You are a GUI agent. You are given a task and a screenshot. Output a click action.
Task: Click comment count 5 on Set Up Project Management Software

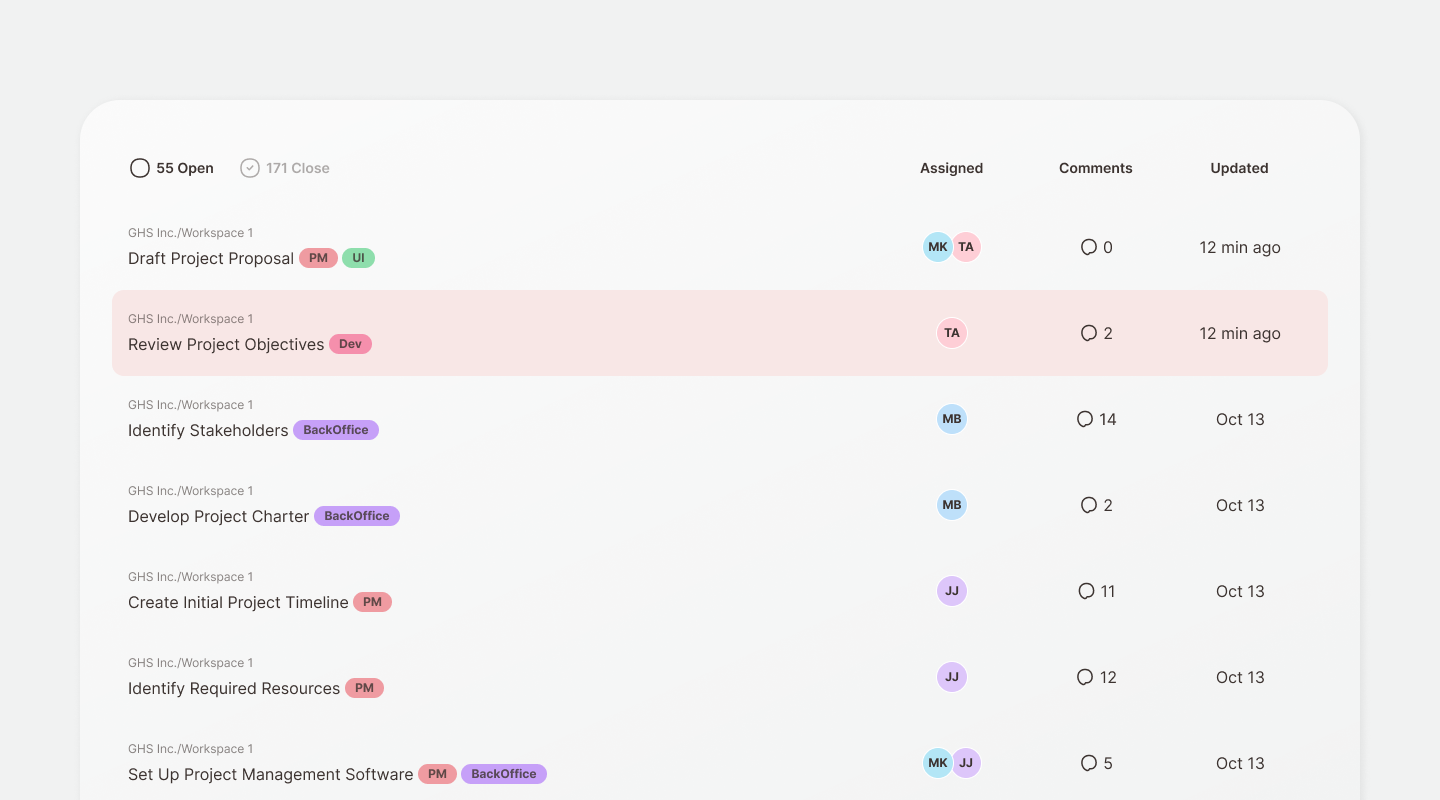[1108, 763]
